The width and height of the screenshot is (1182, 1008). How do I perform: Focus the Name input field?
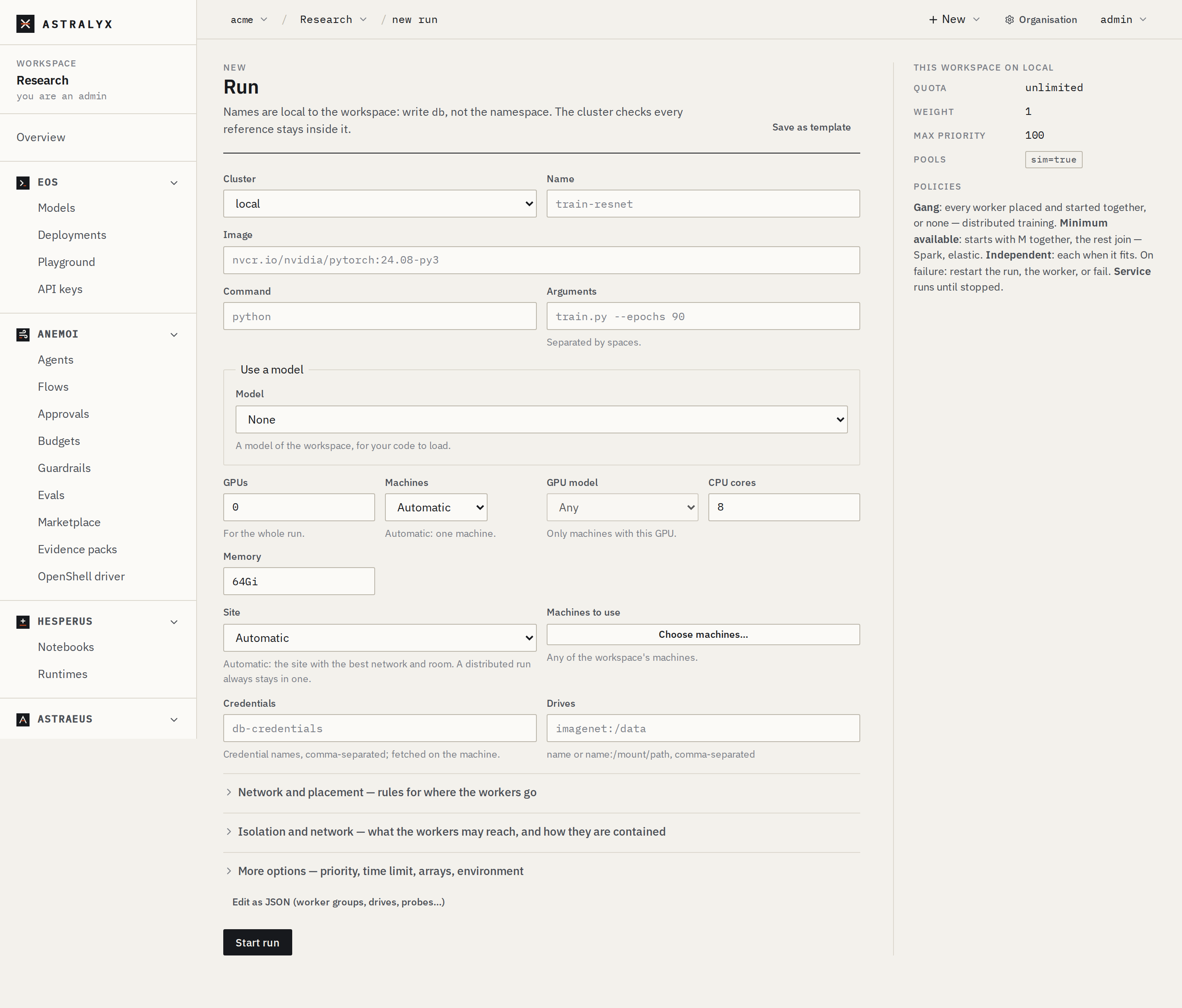[x=703, y=204]
